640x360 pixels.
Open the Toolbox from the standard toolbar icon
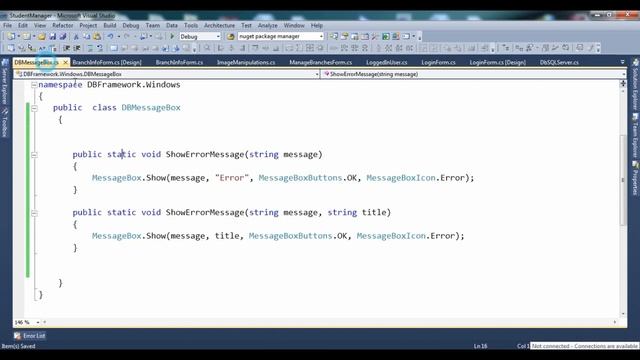pyautogui.click(x=375, y=37)
